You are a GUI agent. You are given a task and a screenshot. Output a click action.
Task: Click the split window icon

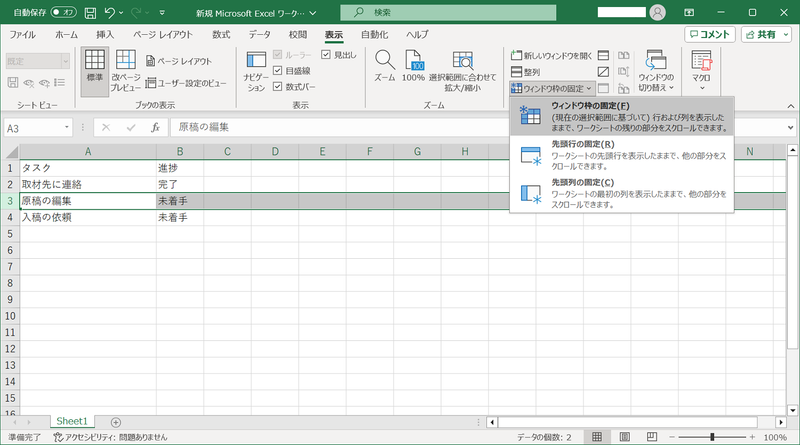click(x=603, y=55)
